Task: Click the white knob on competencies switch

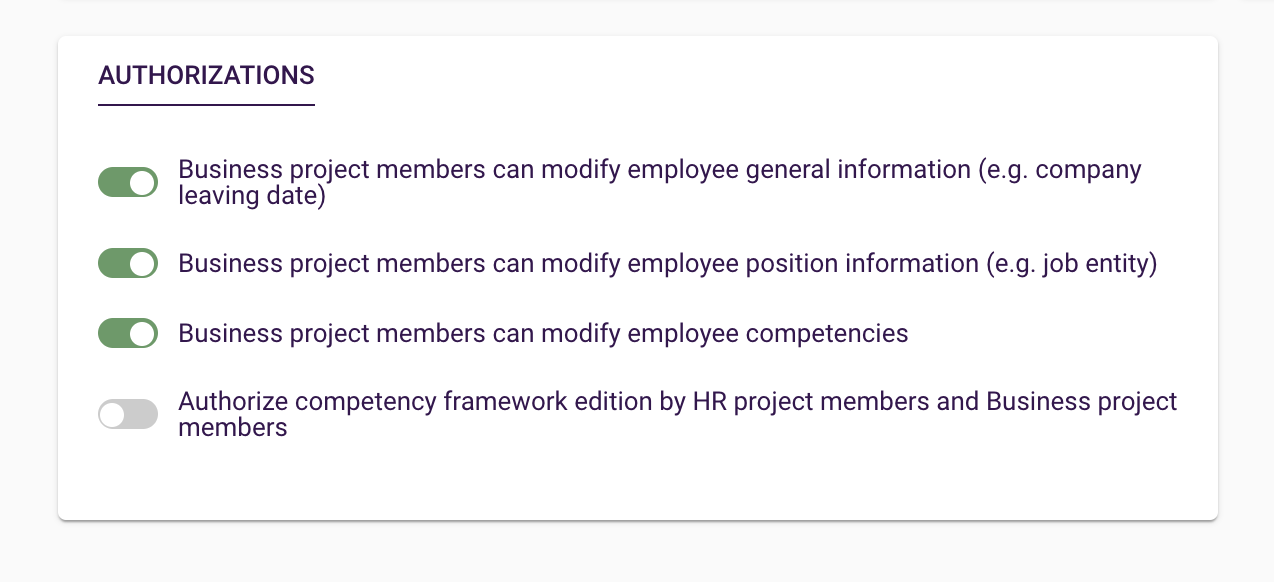Action: tap(143, 333)
